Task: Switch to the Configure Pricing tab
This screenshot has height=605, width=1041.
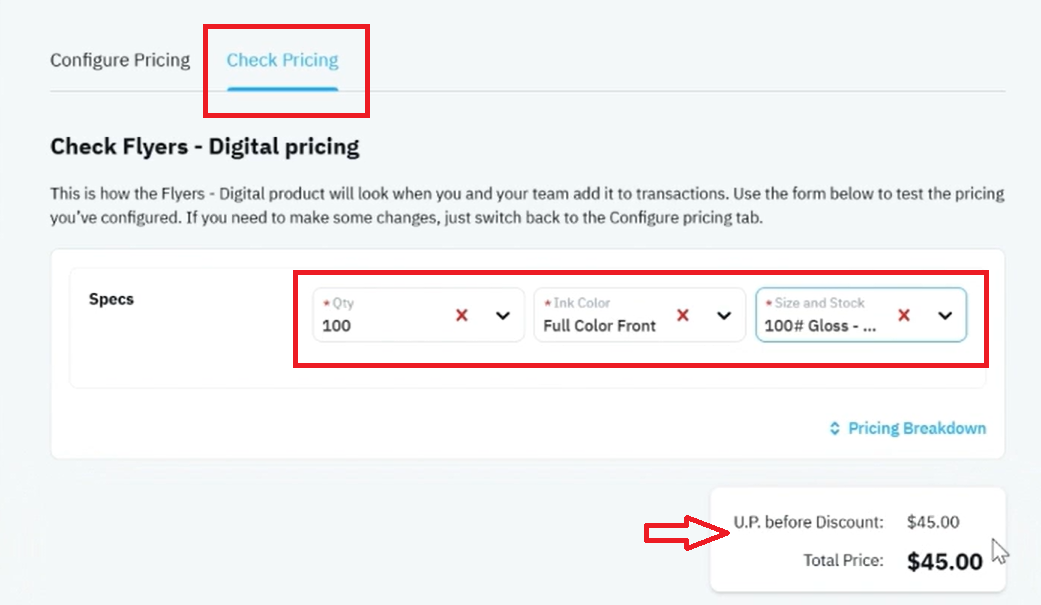Action: tap(120, 60)
